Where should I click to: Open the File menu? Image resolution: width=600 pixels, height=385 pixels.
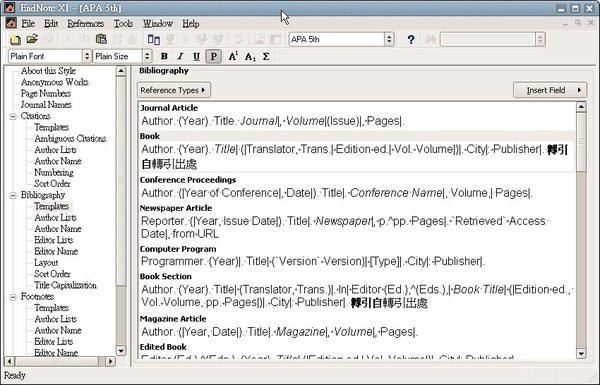(x=28, y=24)
